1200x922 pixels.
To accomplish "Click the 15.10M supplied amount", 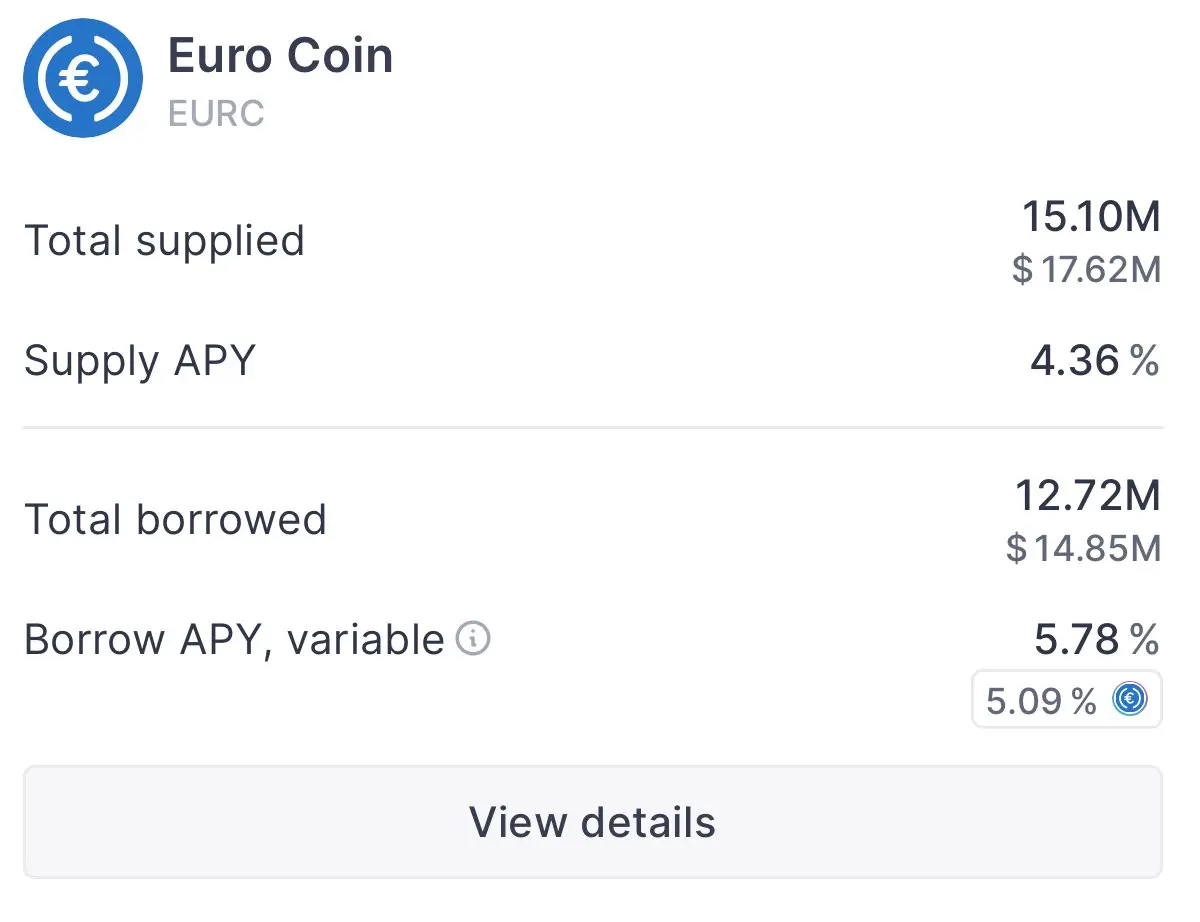I will click(1091, 217).
